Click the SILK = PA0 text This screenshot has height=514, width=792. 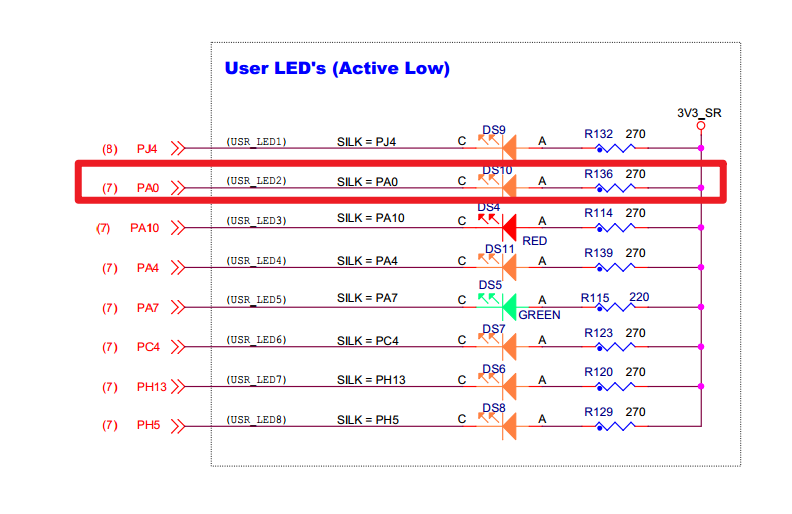[x=367, y=182]
